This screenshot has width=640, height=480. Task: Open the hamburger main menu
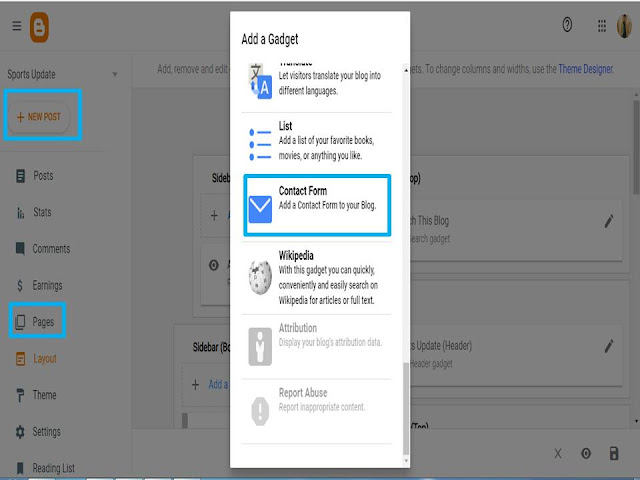tap(17, 26)
